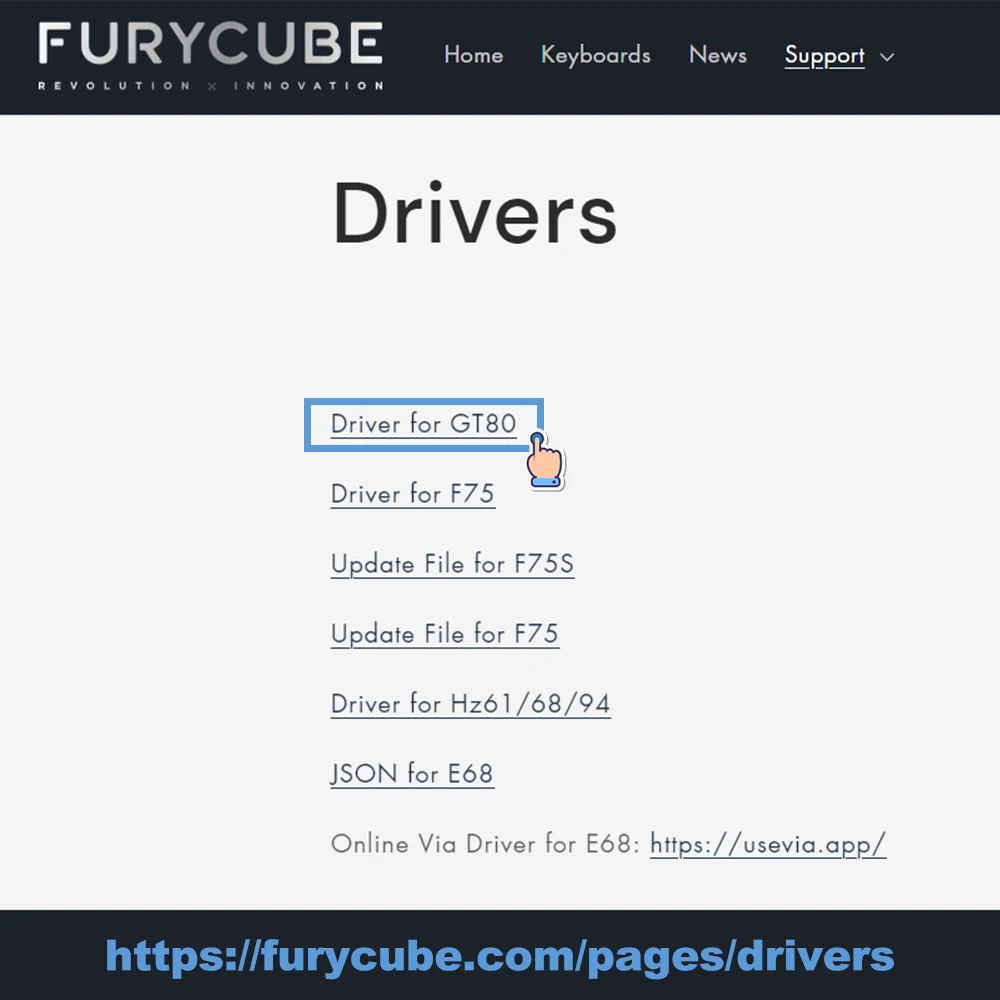Viewport: 1000px width, 1000px height.
Task: Open the Driver for GT80 link
Action: point(423,424)
